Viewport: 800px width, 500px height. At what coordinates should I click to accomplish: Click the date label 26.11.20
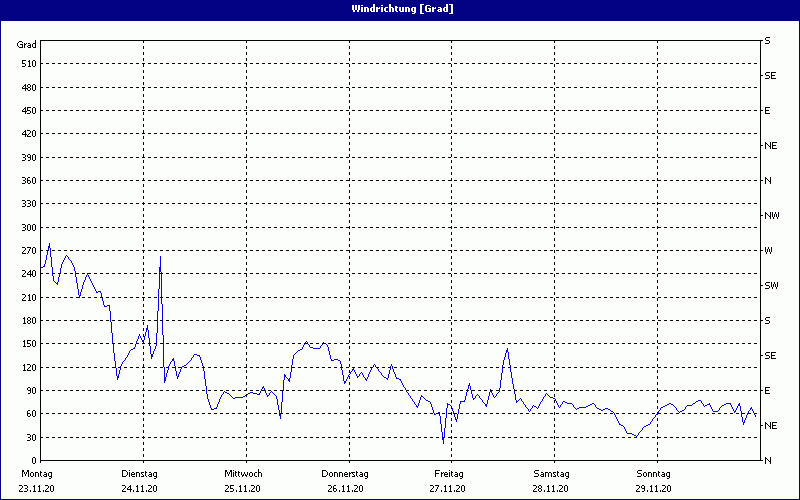click(x=345, y=488)
